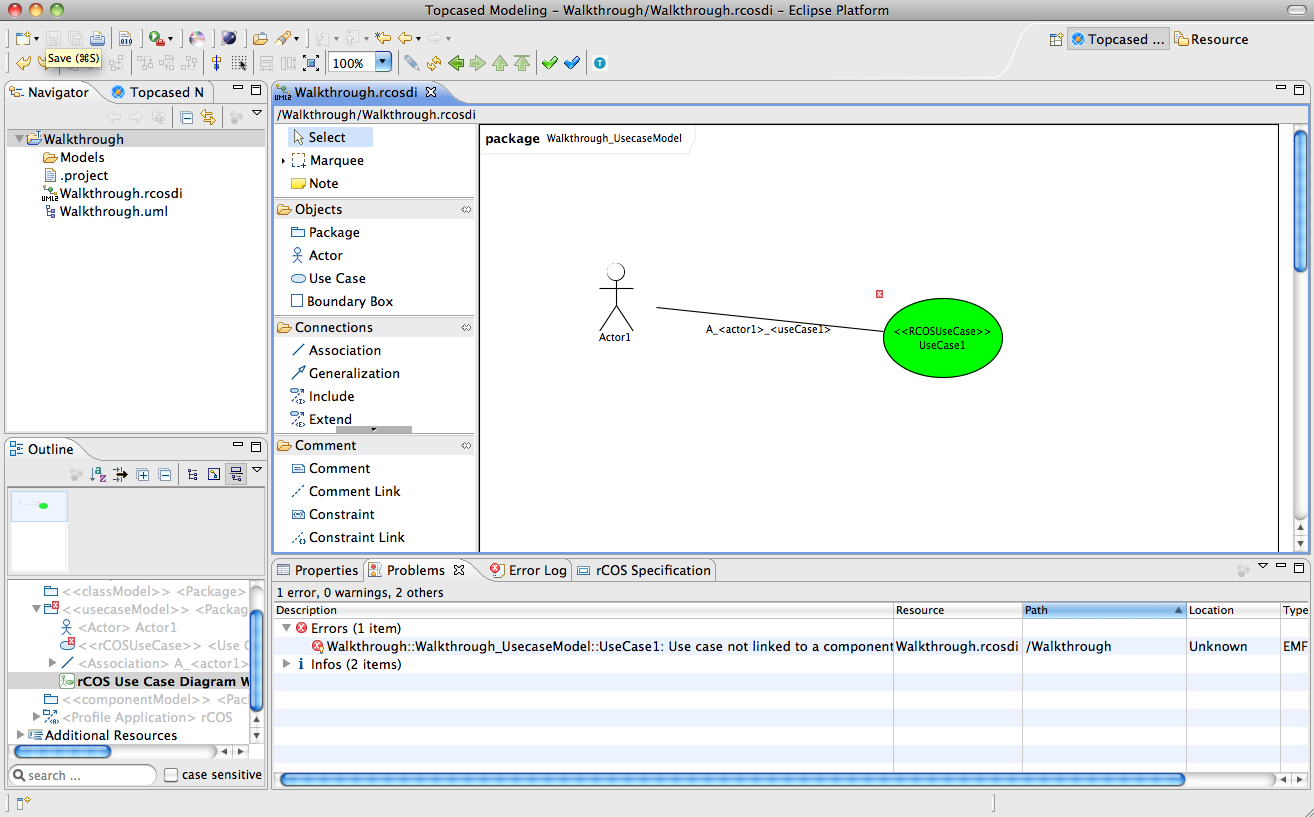
Task: Open the rCOS Specification tab
Action: 644,570
